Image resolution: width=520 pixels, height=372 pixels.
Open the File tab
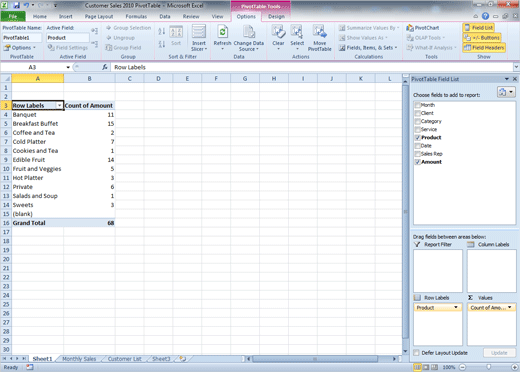(x=13, y=16)
